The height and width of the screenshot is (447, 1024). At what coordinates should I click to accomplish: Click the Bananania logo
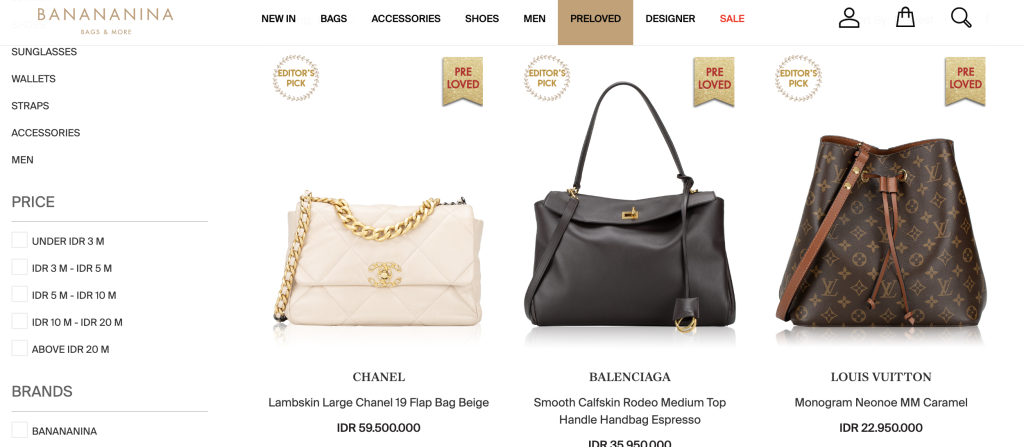tap(105, 20)
